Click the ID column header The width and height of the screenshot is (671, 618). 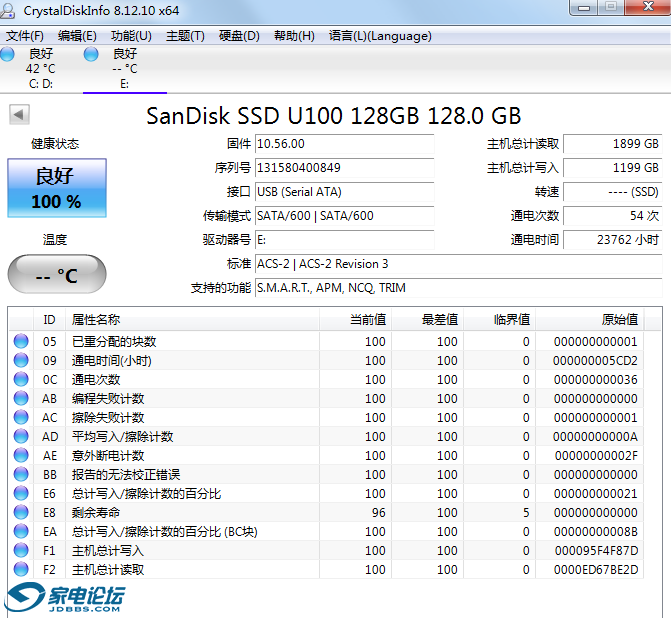(x=49, y=319)
